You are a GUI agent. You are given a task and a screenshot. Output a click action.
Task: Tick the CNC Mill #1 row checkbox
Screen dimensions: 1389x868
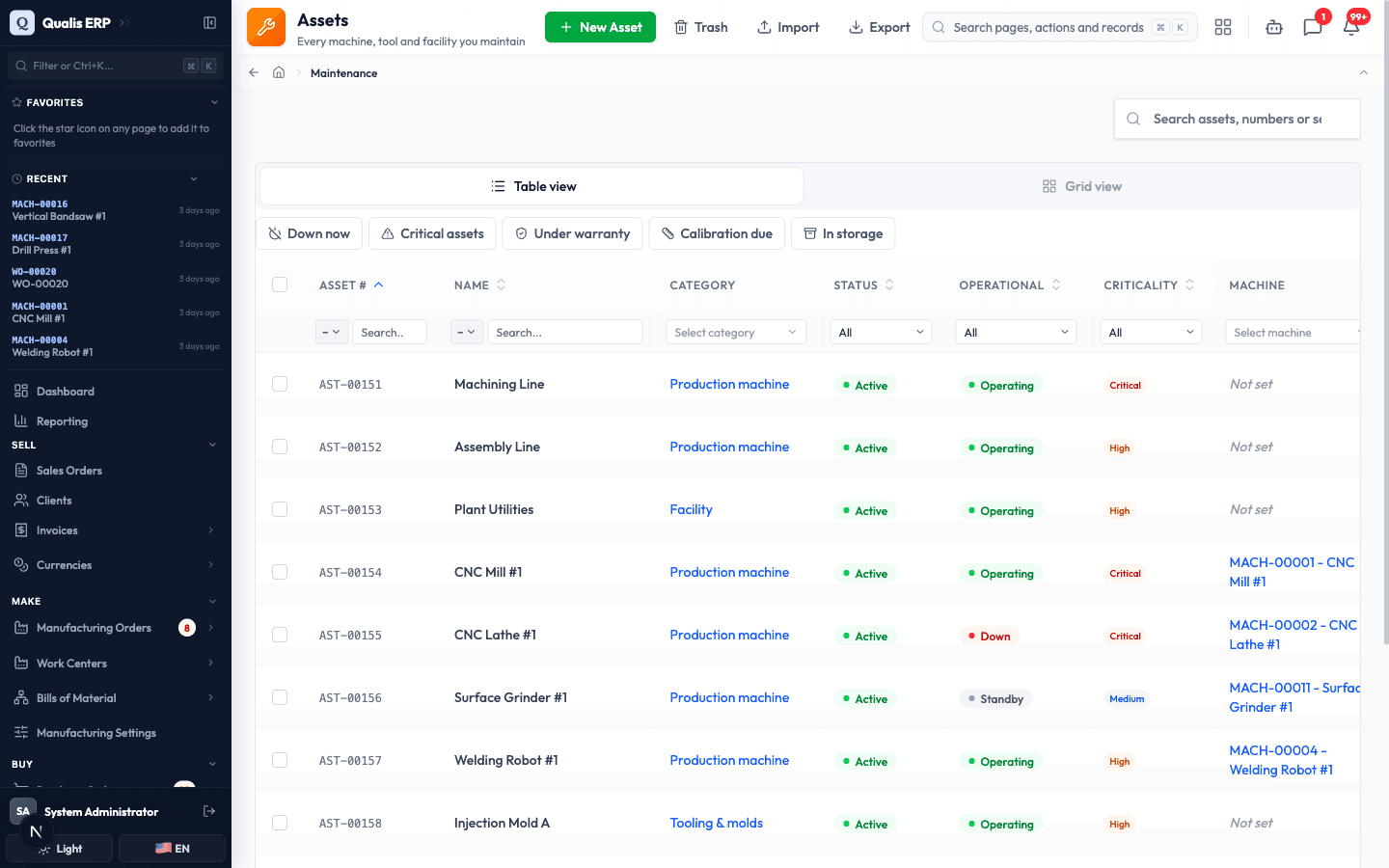(x=280, y=572)
